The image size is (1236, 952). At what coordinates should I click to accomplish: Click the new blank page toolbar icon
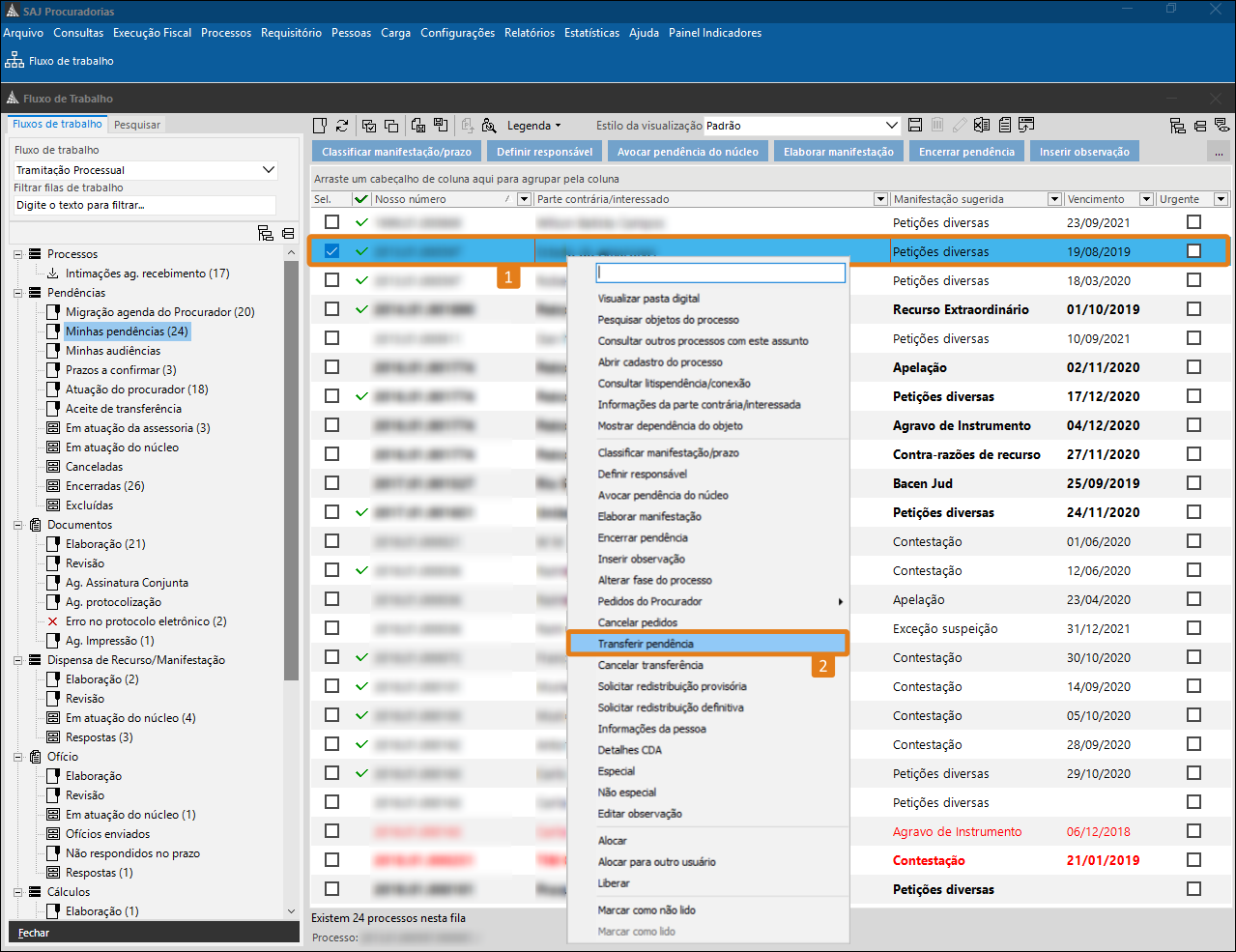point(321,126)
